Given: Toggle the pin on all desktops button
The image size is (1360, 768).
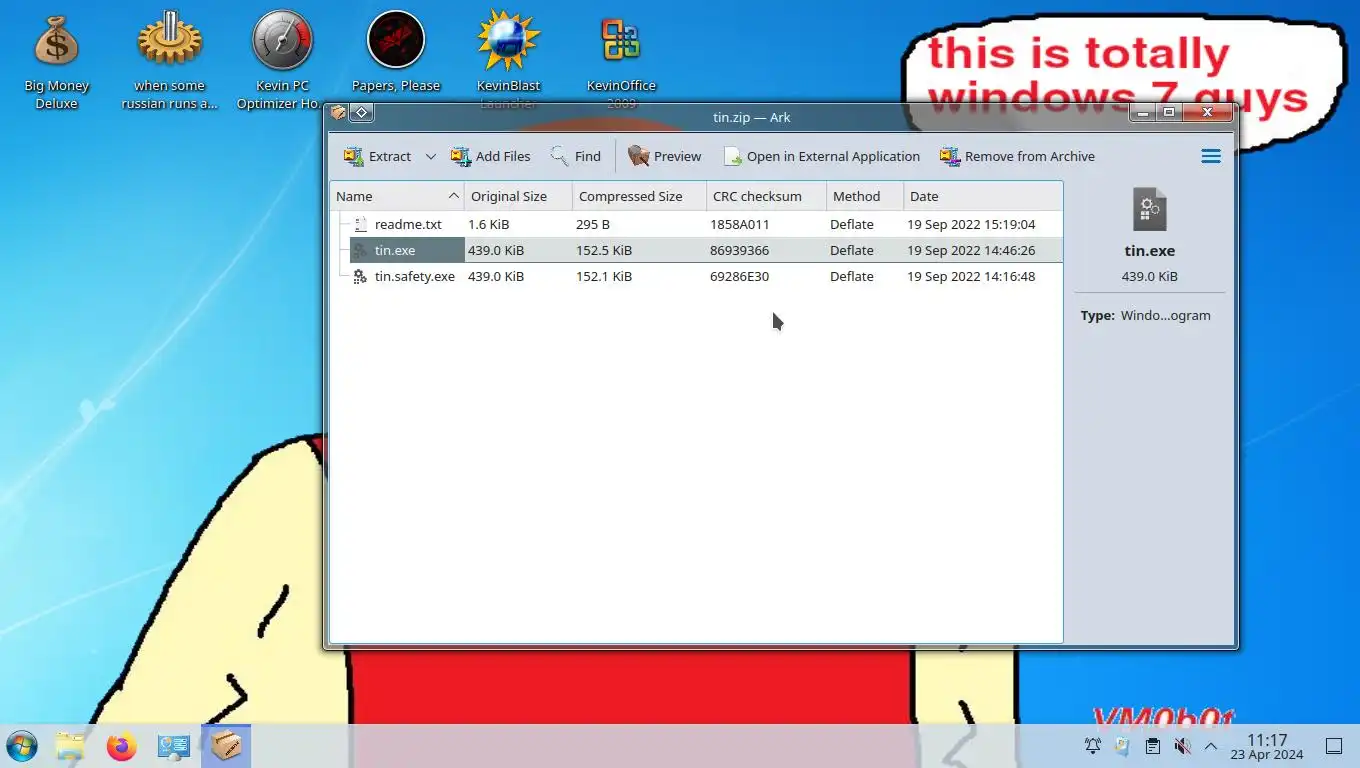Looking at the screenshot, I should coord(362,113).
